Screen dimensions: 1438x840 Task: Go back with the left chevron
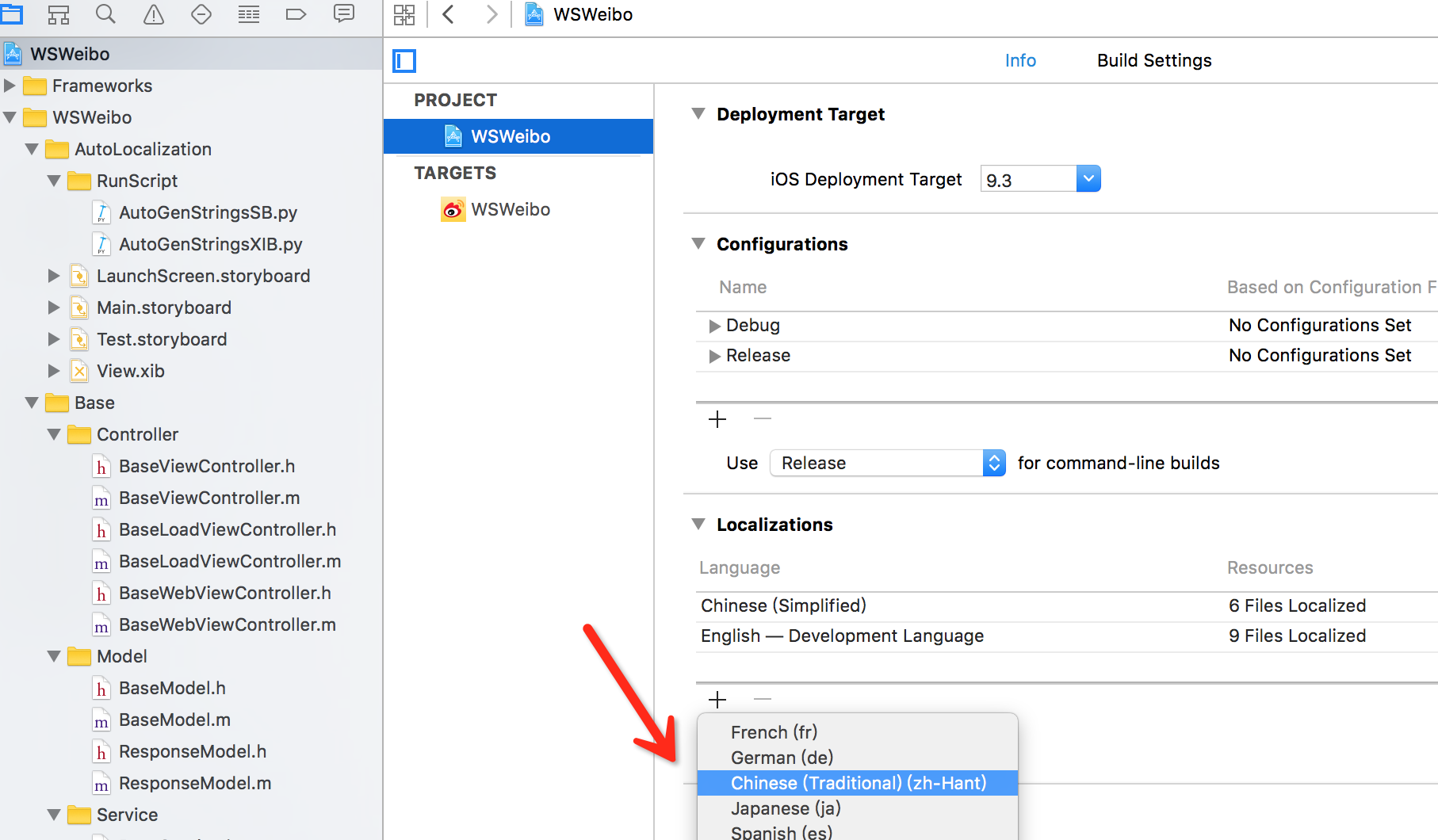449,14
